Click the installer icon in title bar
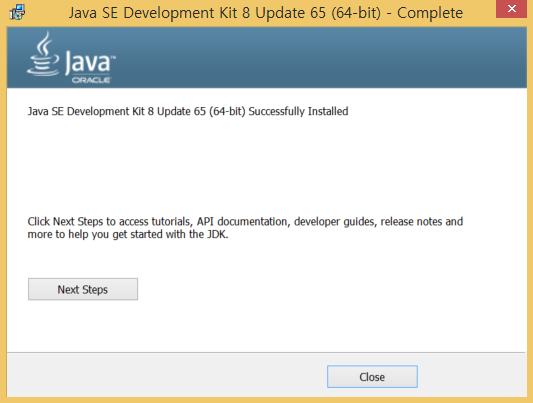Screen dimensions: 533x403 coord(17,12)
